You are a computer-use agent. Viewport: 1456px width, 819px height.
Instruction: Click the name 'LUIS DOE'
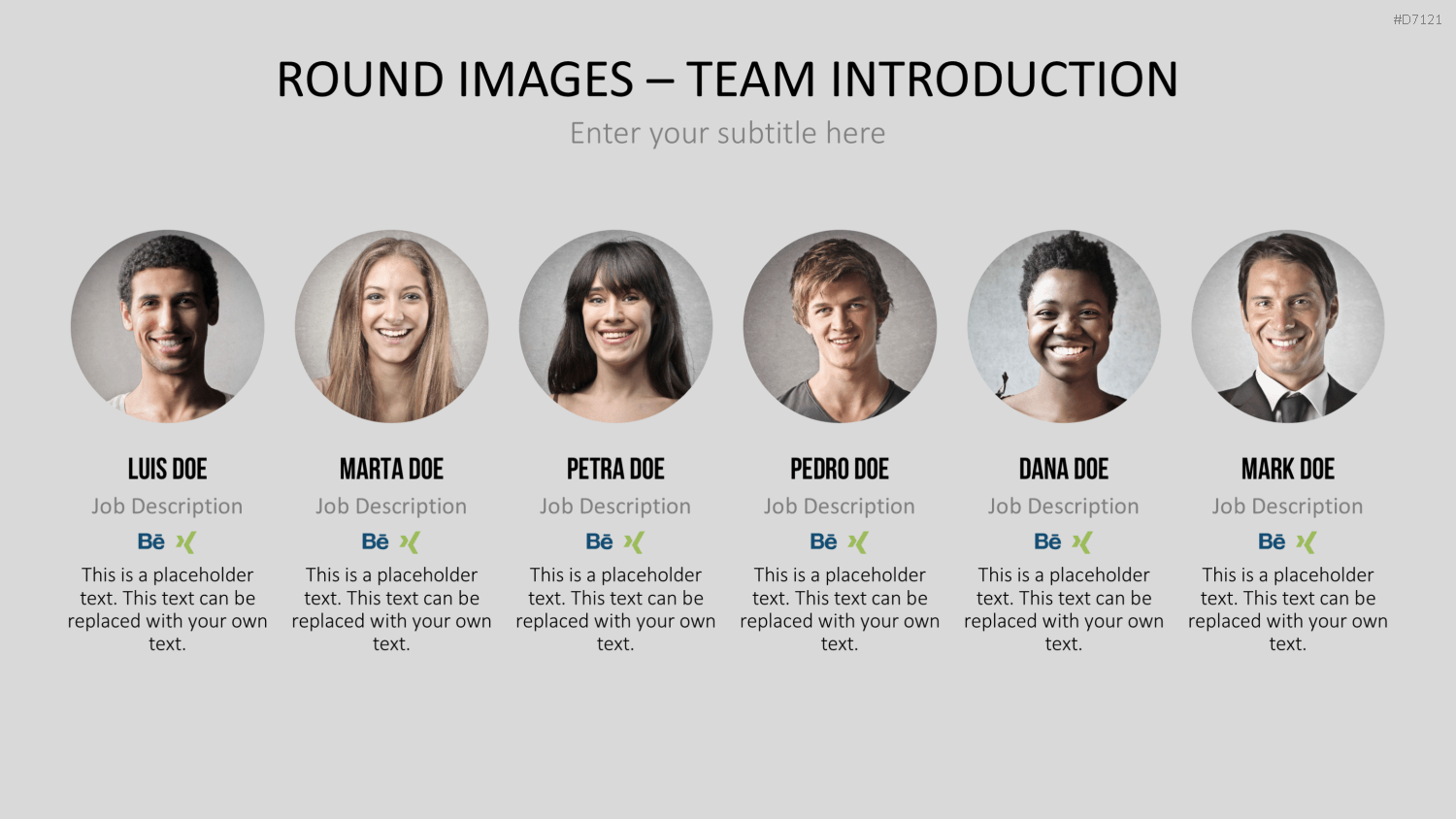[x=168, y=470]
